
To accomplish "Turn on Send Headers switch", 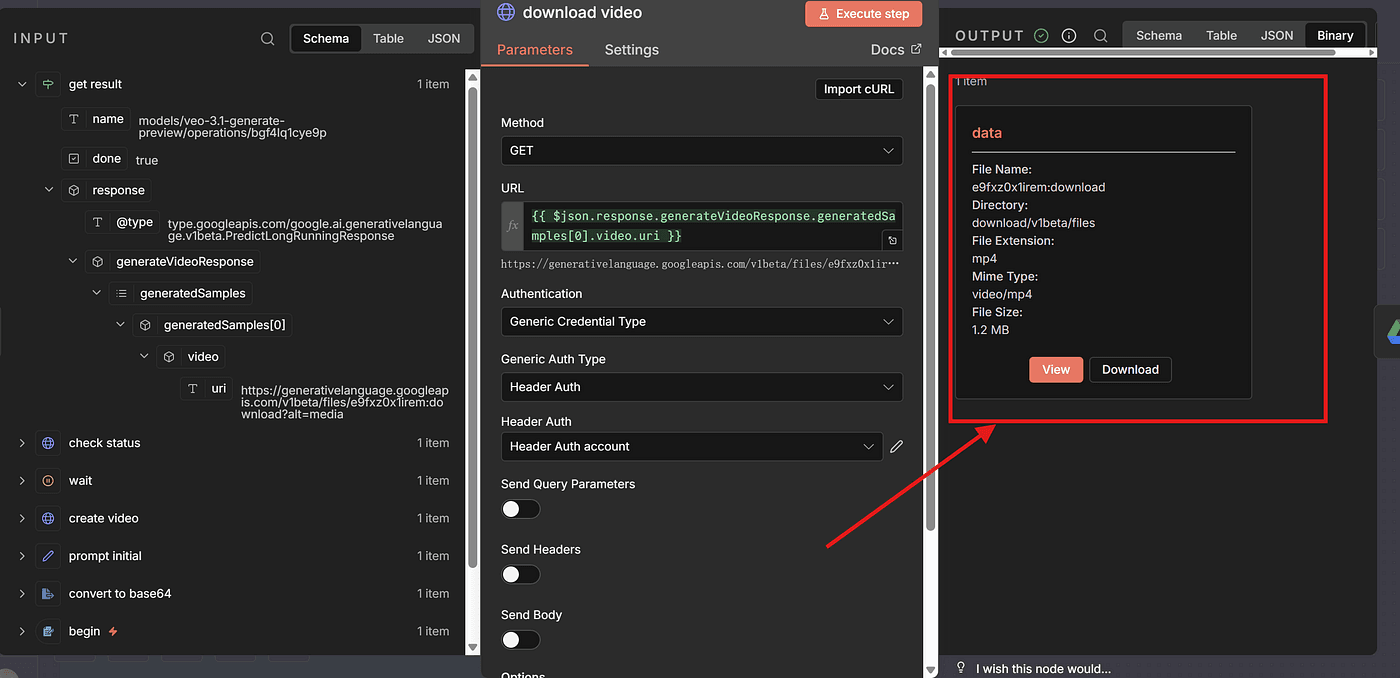I will point(520,574).
